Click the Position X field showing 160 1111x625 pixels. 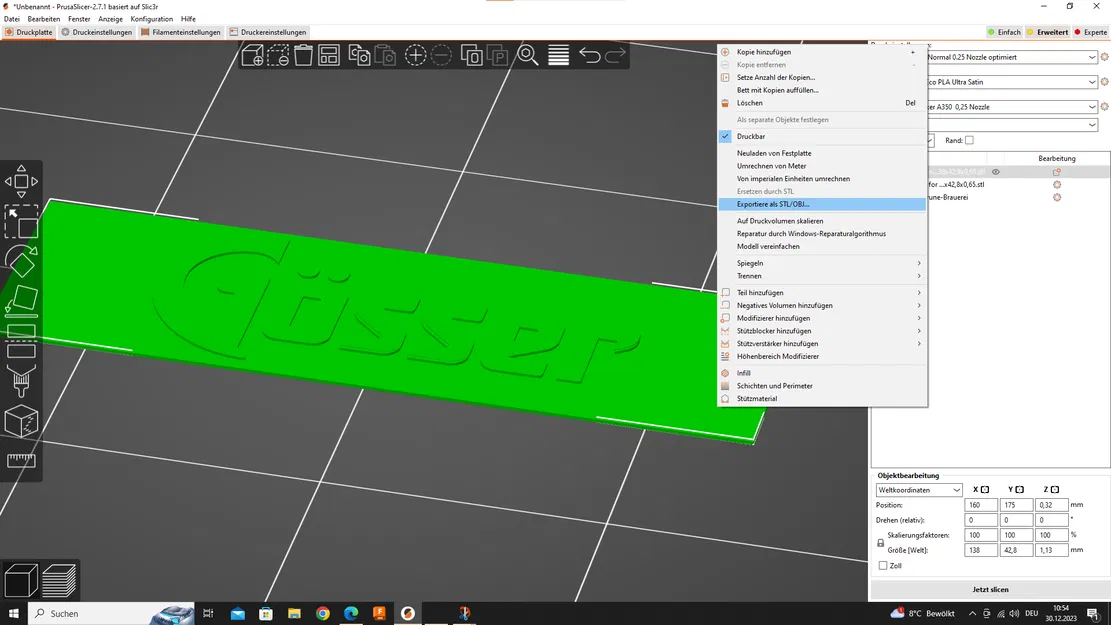point(981,505)
